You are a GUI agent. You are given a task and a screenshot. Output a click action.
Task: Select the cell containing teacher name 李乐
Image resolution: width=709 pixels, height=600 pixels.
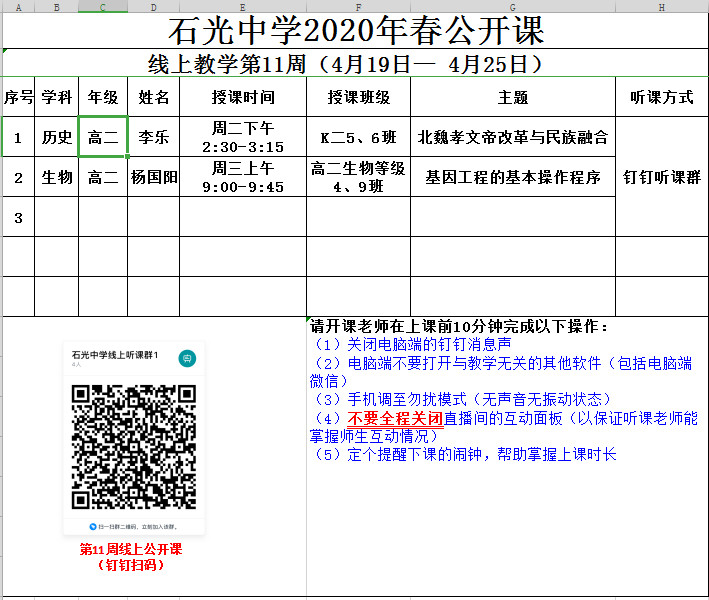pyautogui.click(x=154, y=138)
